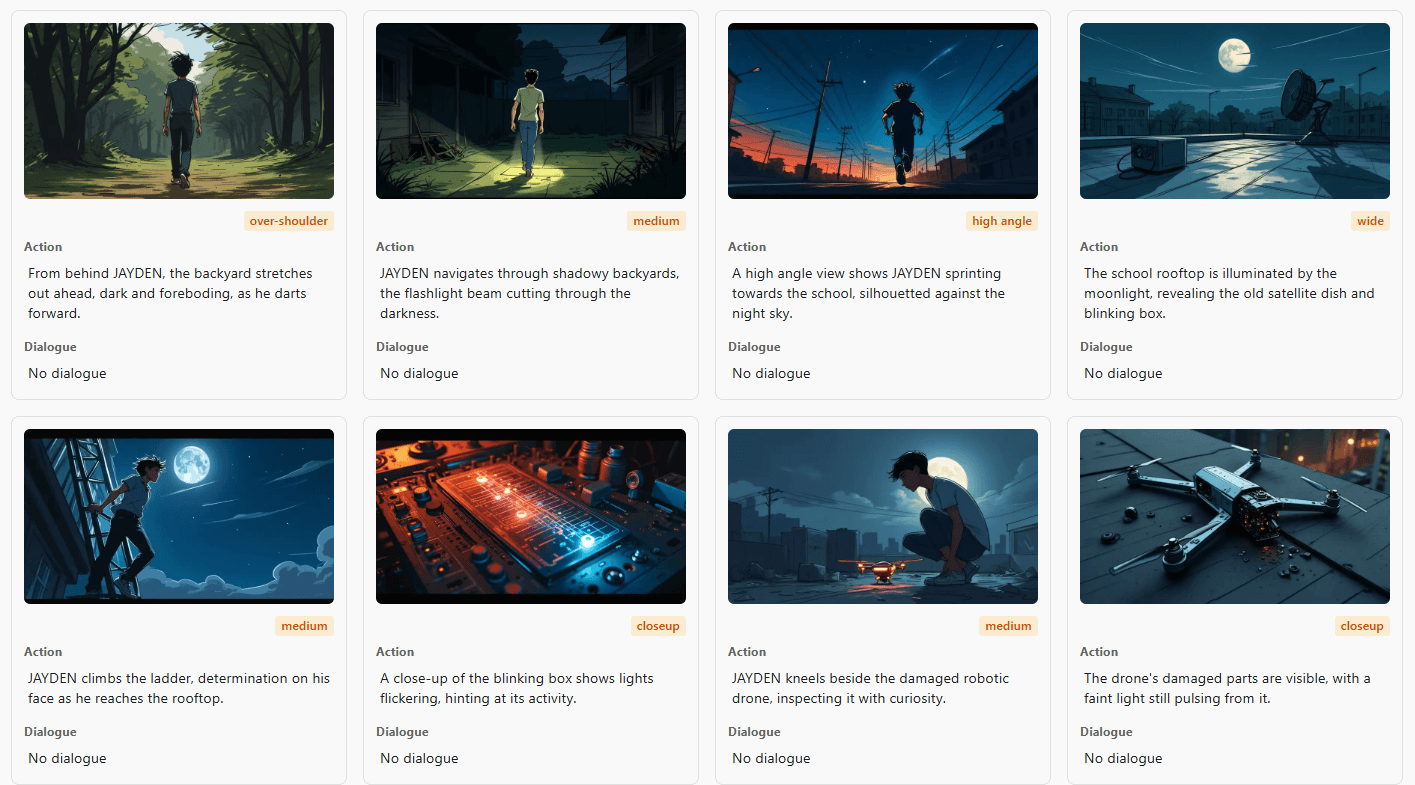Select the medium badge on the ladder climbing shot
1415x785 pixels.
pos(304,625)
